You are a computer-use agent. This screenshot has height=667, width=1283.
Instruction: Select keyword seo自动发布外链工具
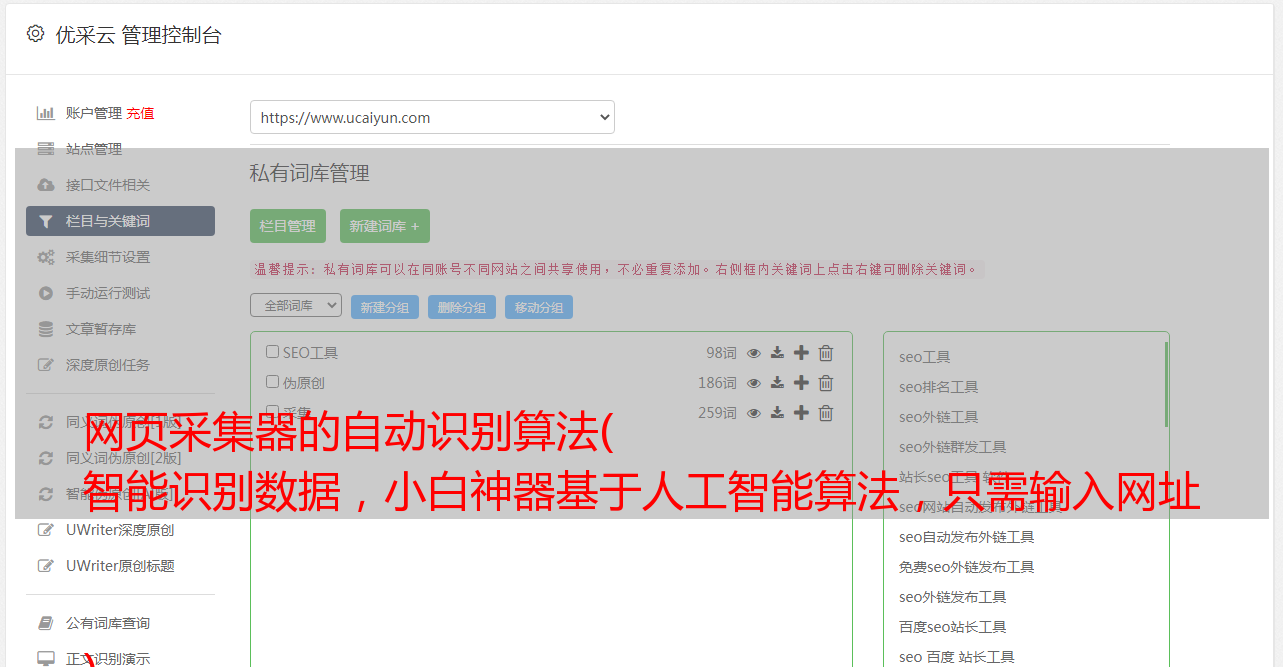[x=967, y=537]
